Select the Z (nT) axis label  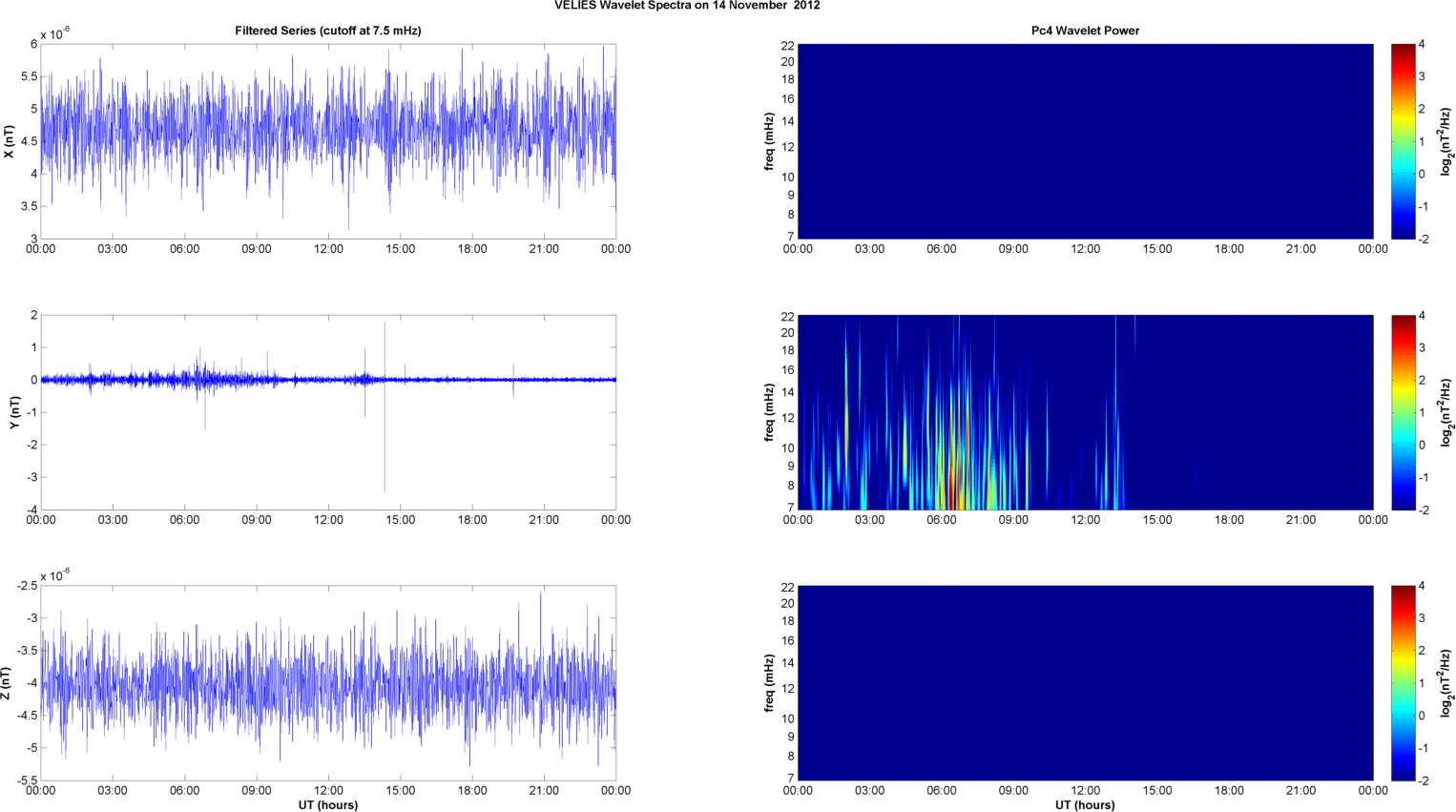[6, 683]
